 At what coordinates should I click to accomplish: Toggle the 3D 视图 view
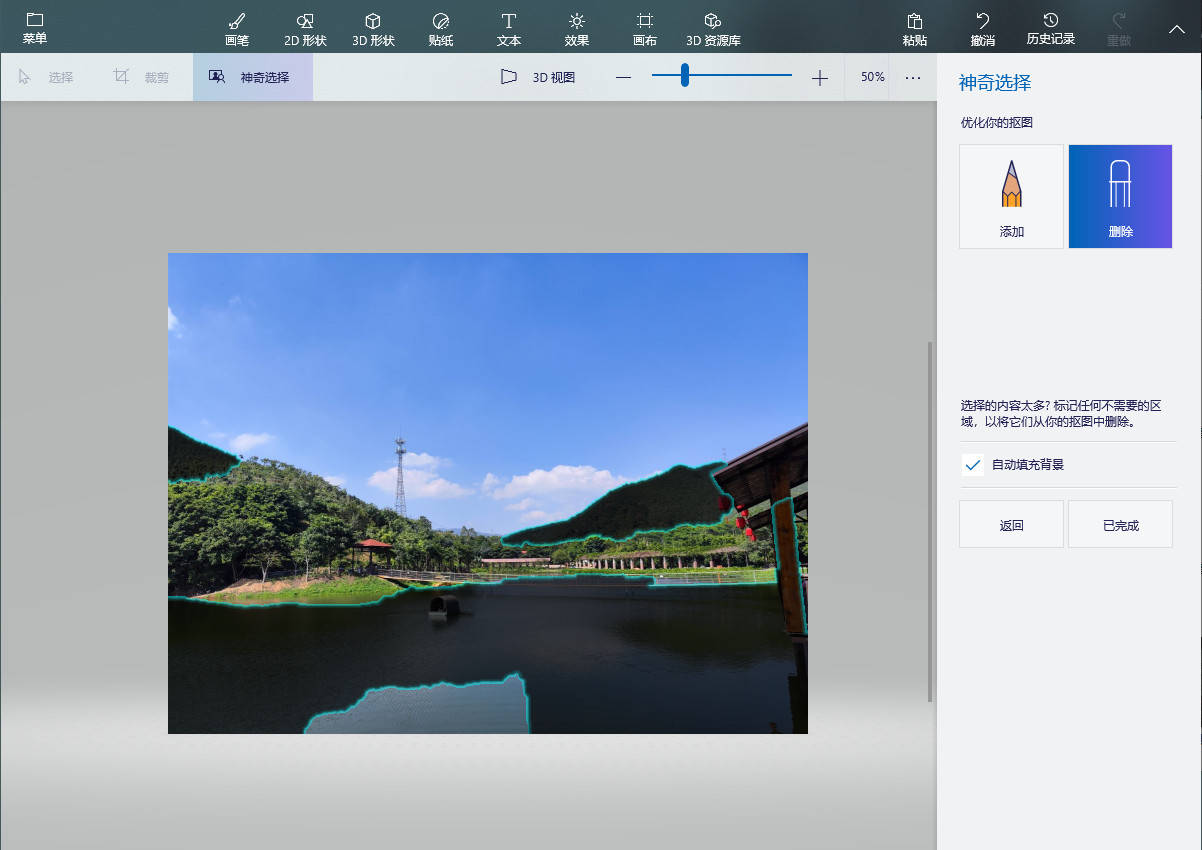click(x=538, y=77)
